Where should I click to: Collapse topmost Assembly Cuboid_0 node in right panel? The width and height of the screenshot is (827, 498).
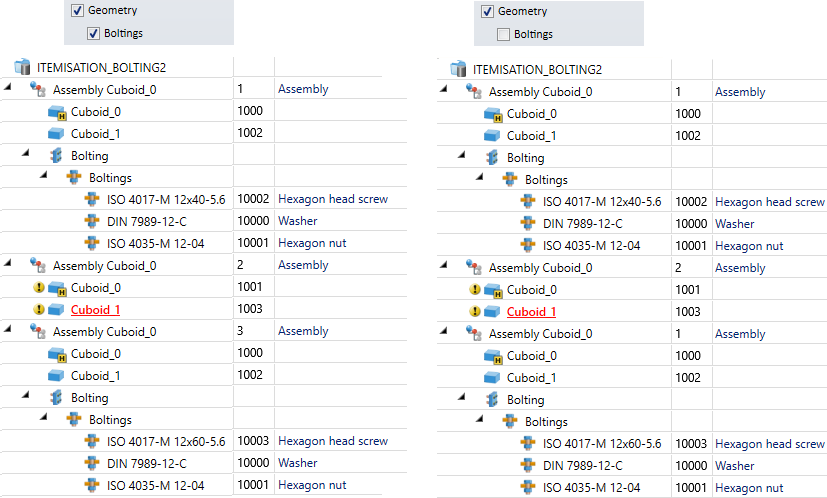[x=445, y=91]
